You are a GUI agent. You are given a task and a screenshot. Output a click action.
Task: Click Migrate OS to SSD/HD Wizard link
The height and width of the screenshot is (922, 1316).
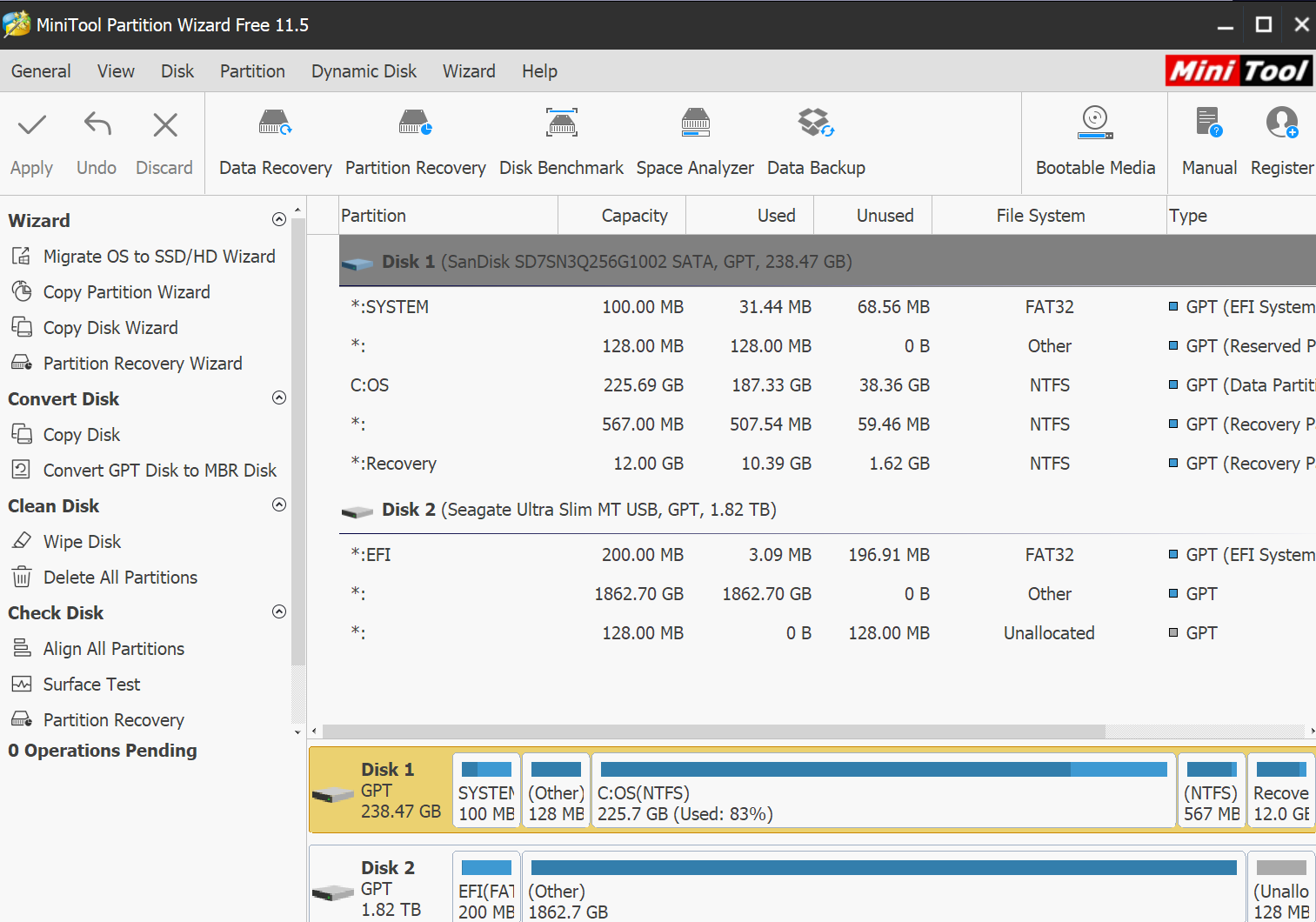(159, 257)
